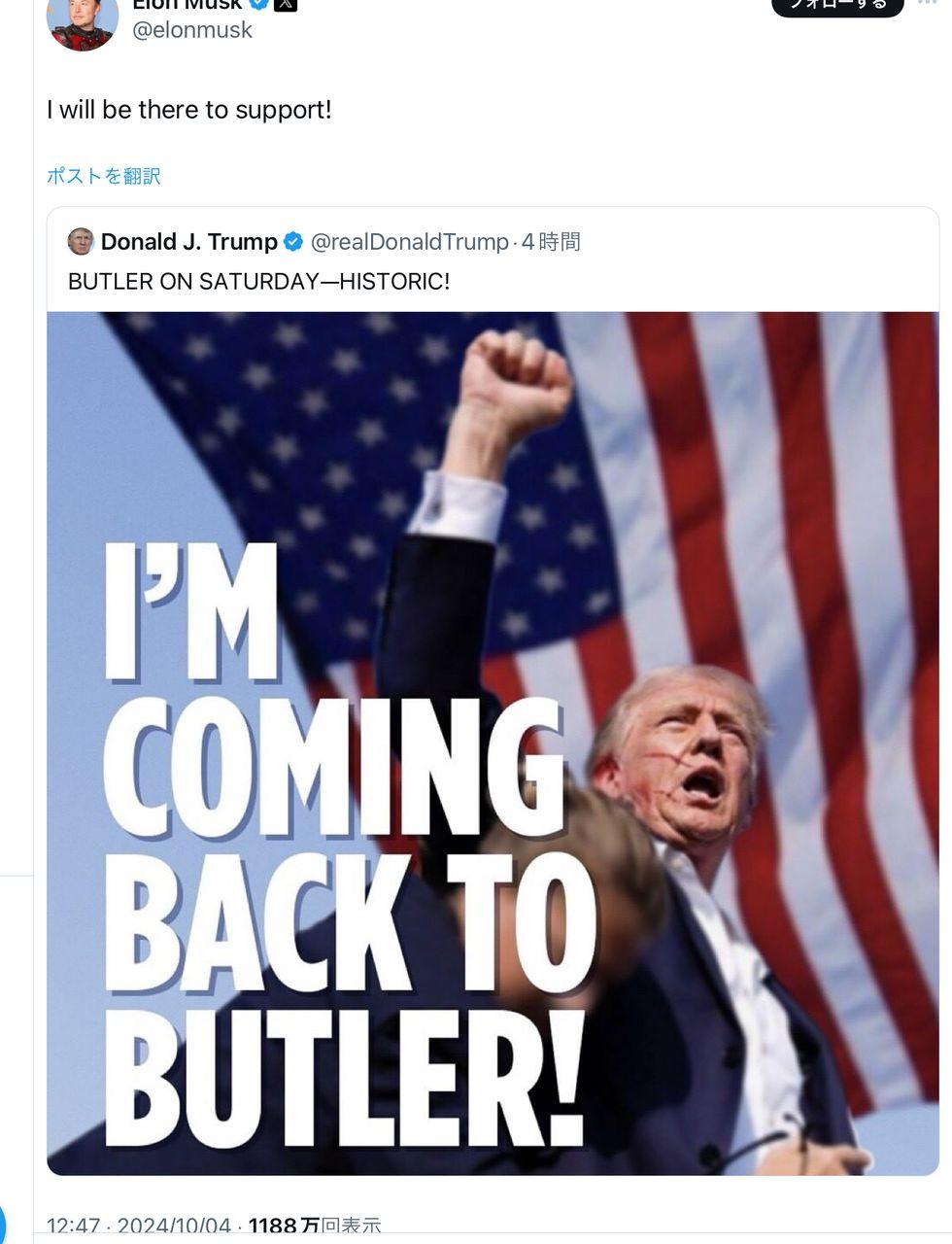
Task: Click the verified badge beside Donald J. Trump
Action: click(x=292, y=242)
